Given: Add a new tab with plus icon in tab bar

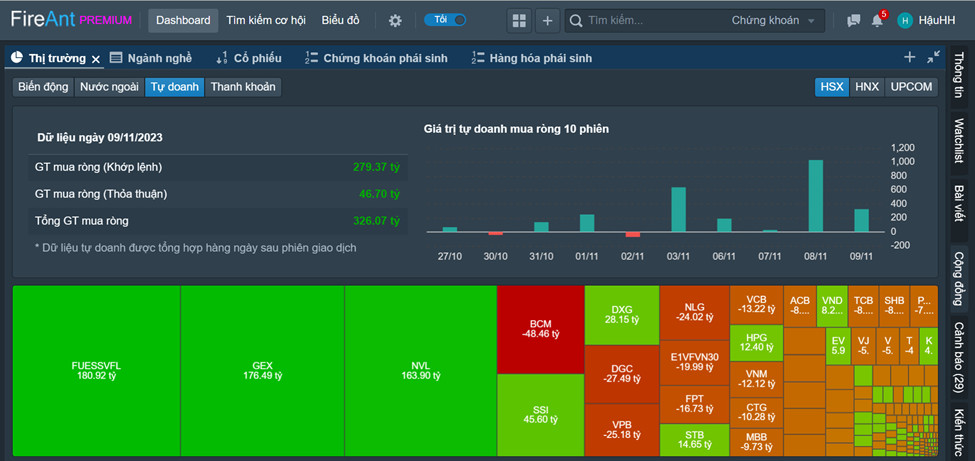Looking at the screenshot, I should pyautogui.click(x=909, y=58).
